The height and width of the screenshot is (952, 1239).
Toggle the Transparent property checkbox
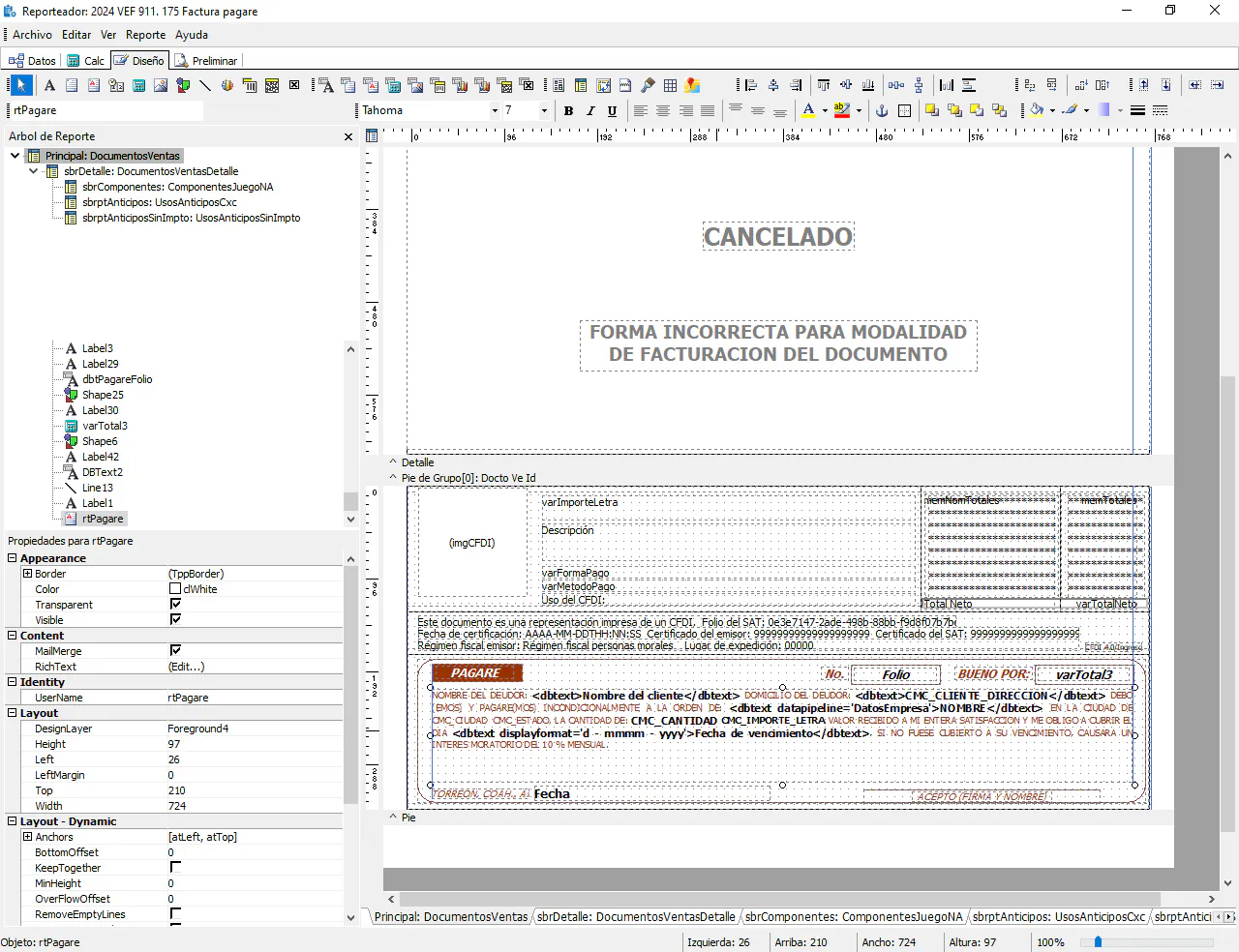coord(175,604)
